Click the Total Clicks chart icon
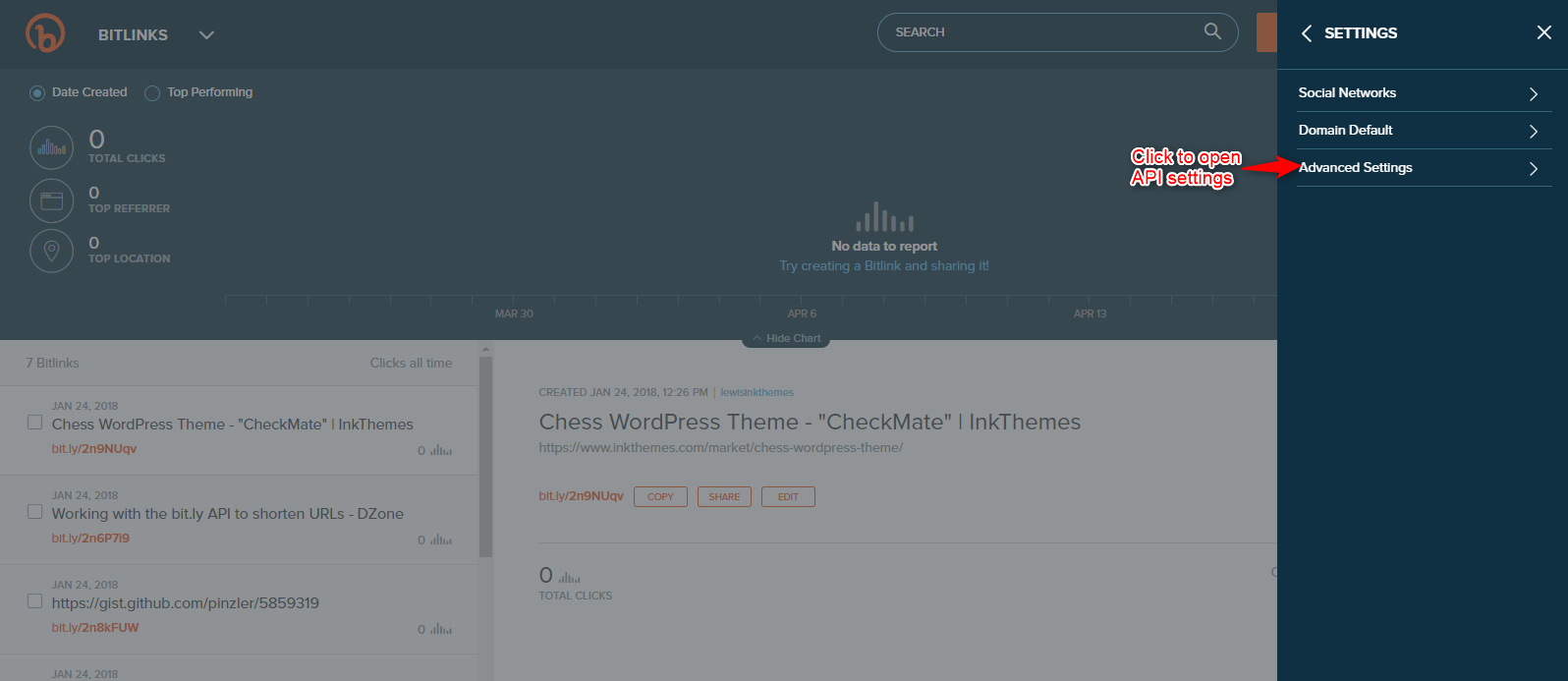 pyautogui.click(x=52, y=148)
